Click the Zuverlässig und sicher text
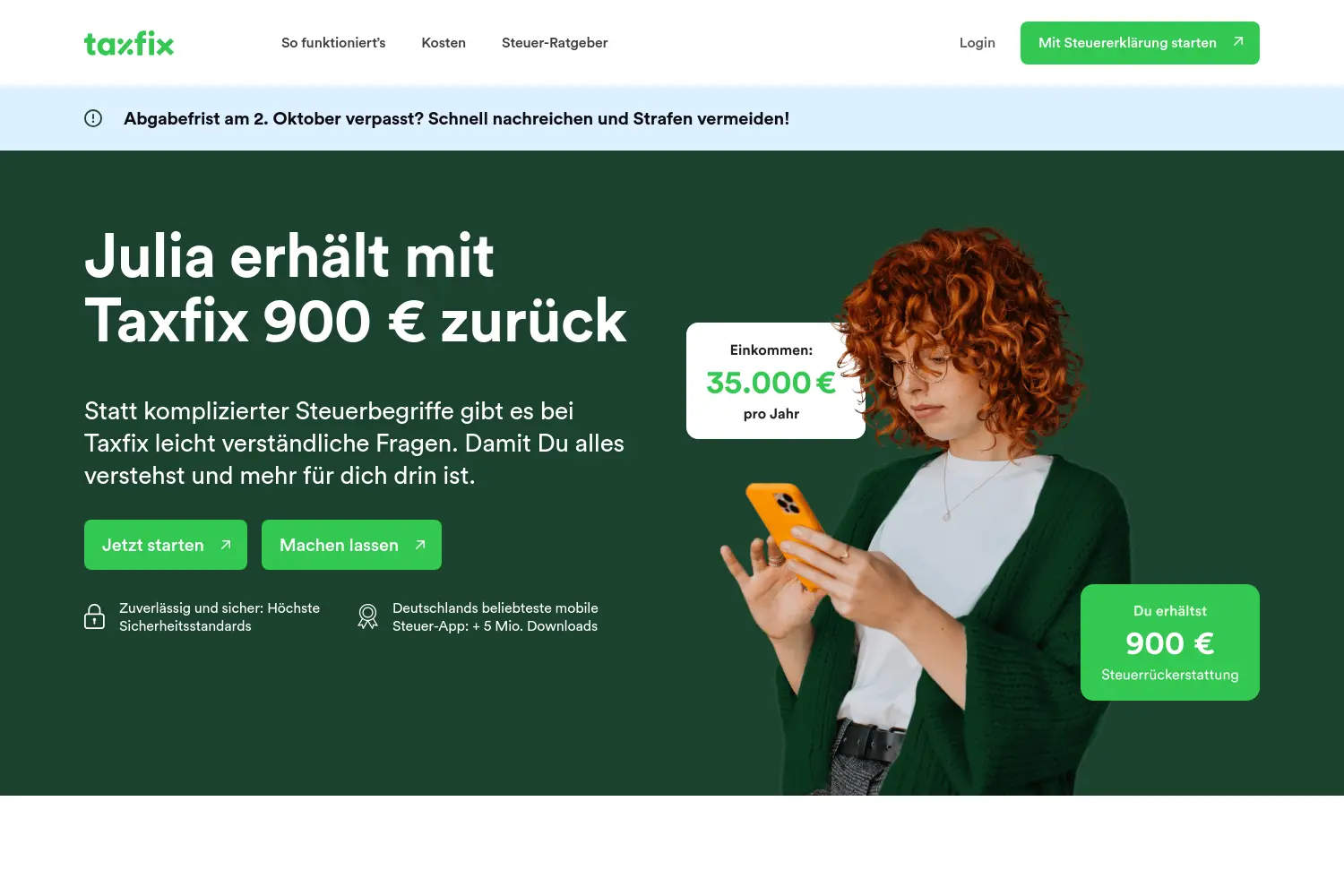Screen dimensions: 1344x896 click(220, 616)
